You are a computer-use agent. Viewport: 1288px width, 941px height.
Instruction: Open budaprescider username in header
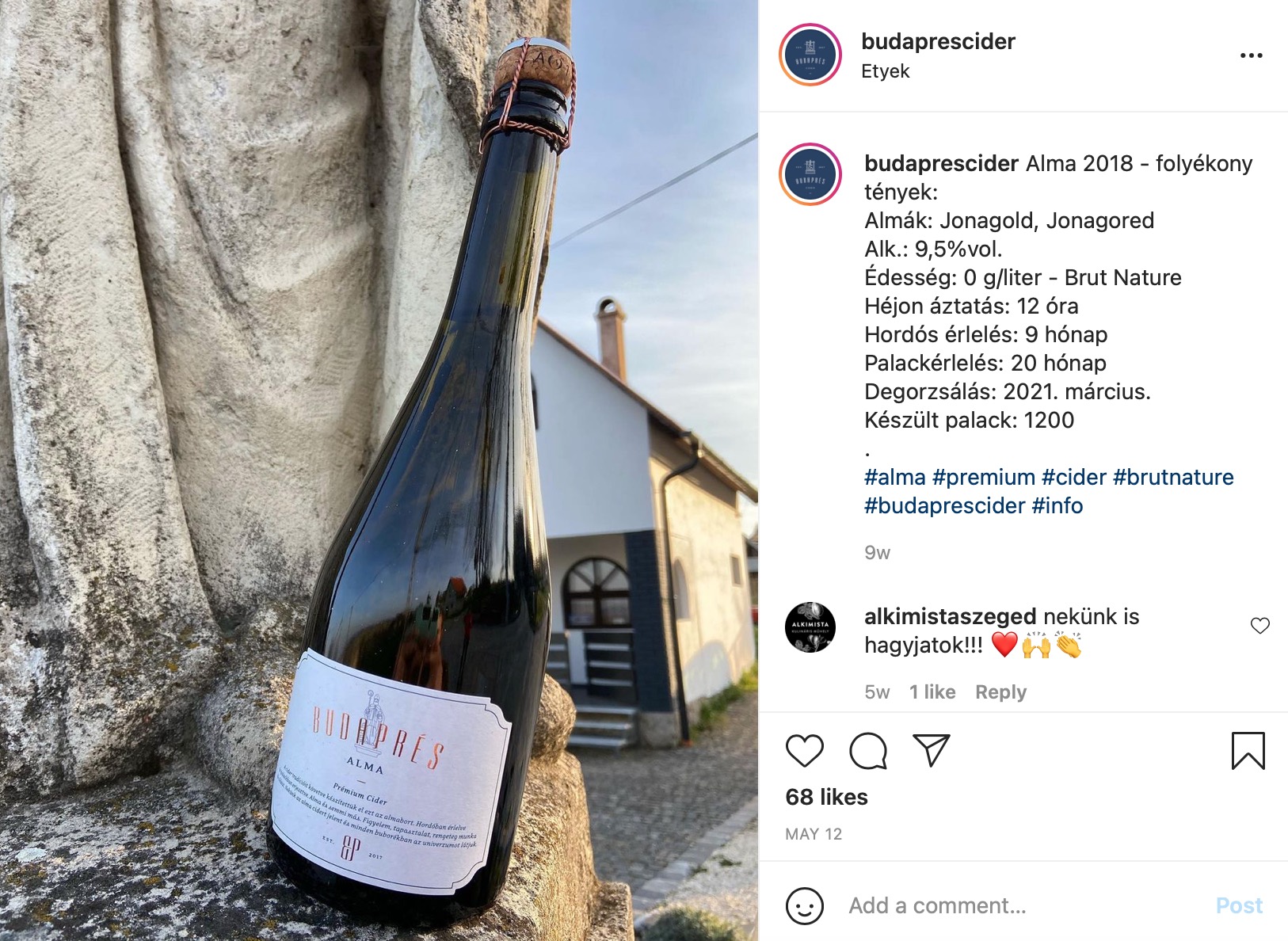938,41
